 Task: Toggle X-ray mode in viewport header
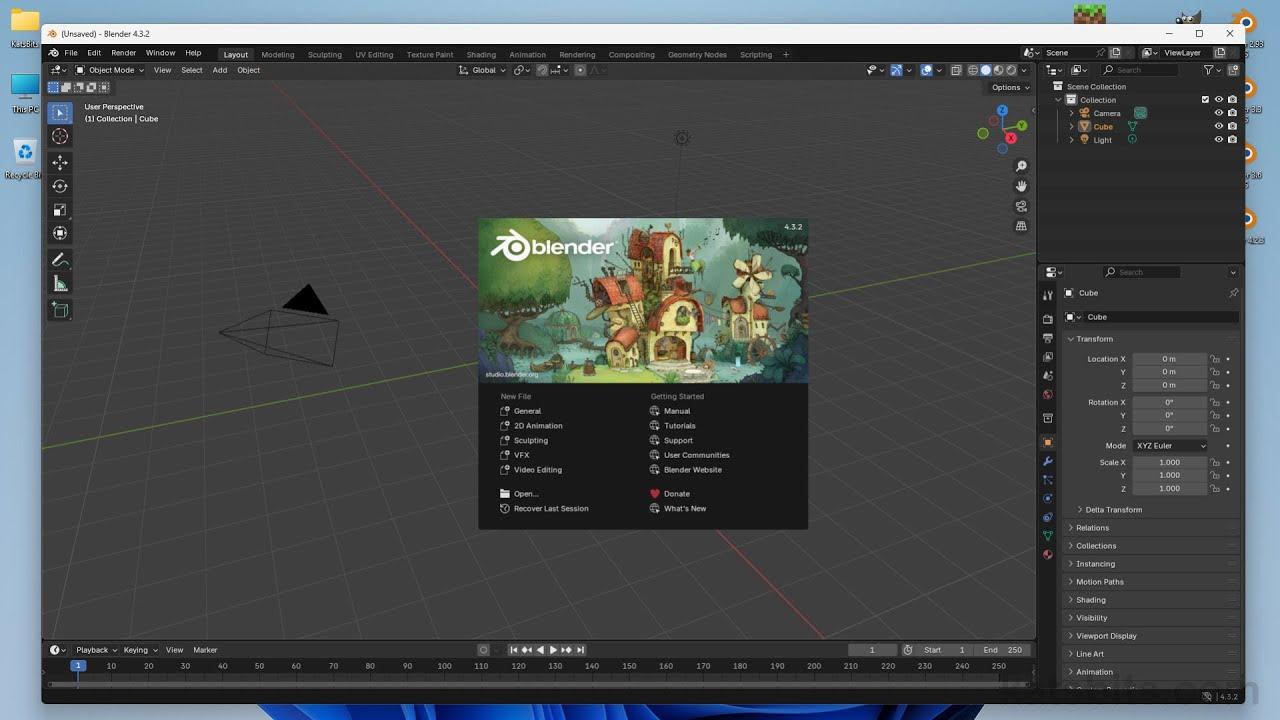[956, 70]
